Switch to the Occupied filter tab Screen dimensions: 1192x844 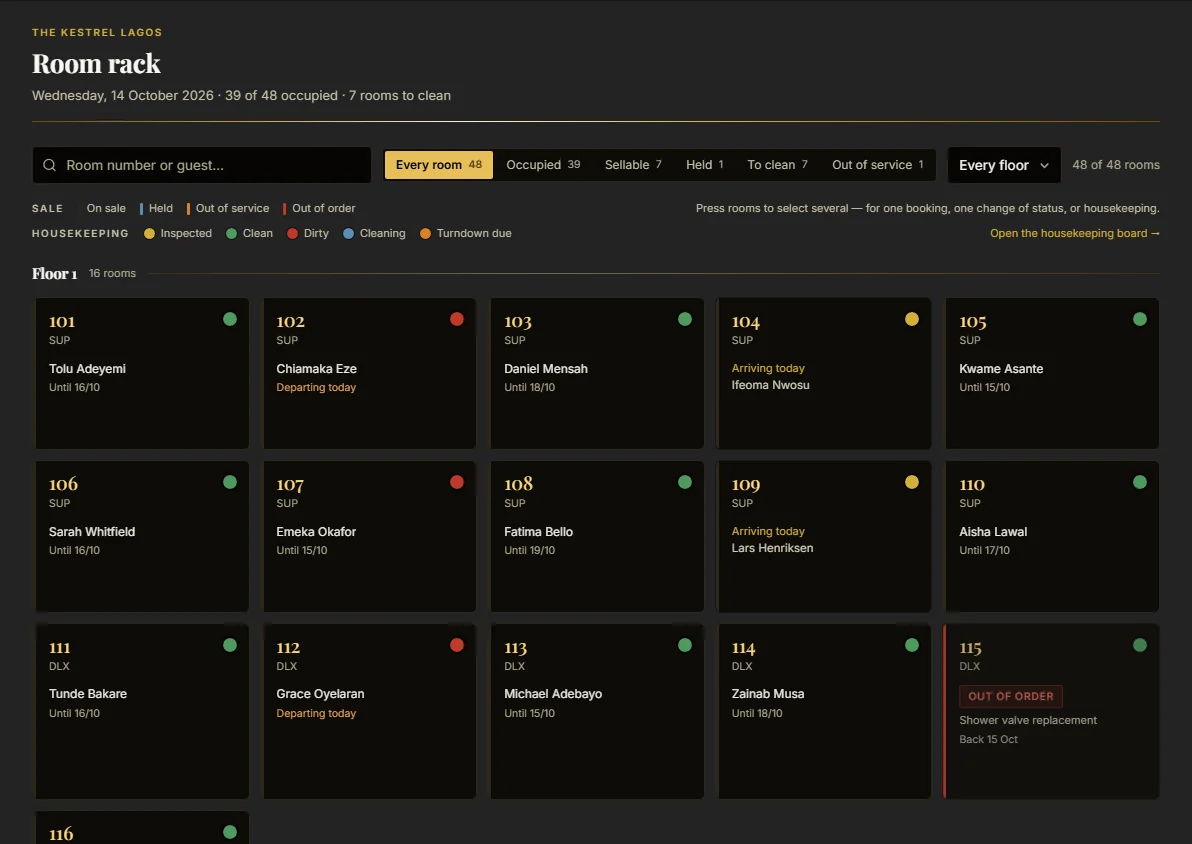point(543,165)
